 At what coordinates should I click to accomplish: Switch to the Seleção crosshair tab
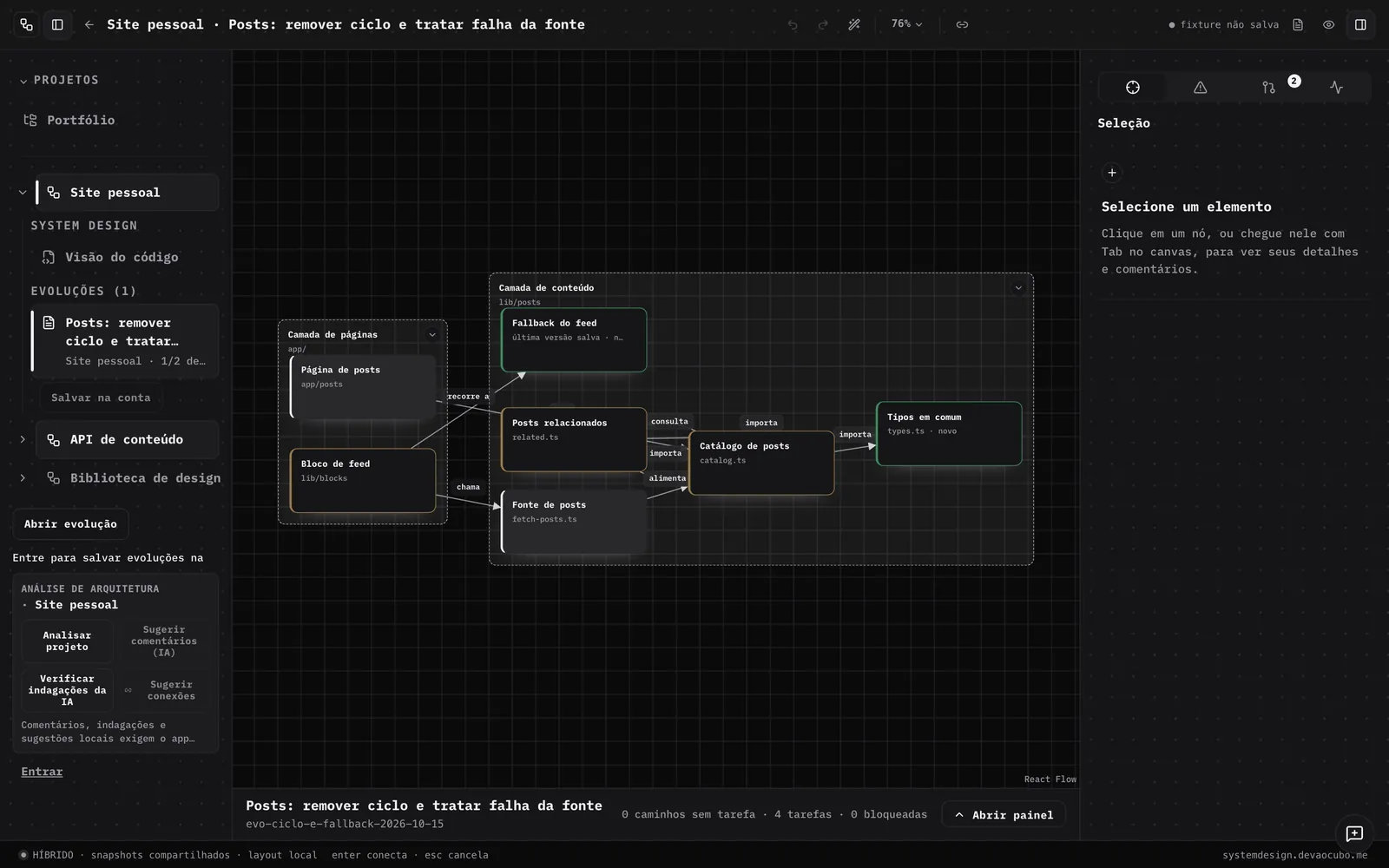point(1133,87)
